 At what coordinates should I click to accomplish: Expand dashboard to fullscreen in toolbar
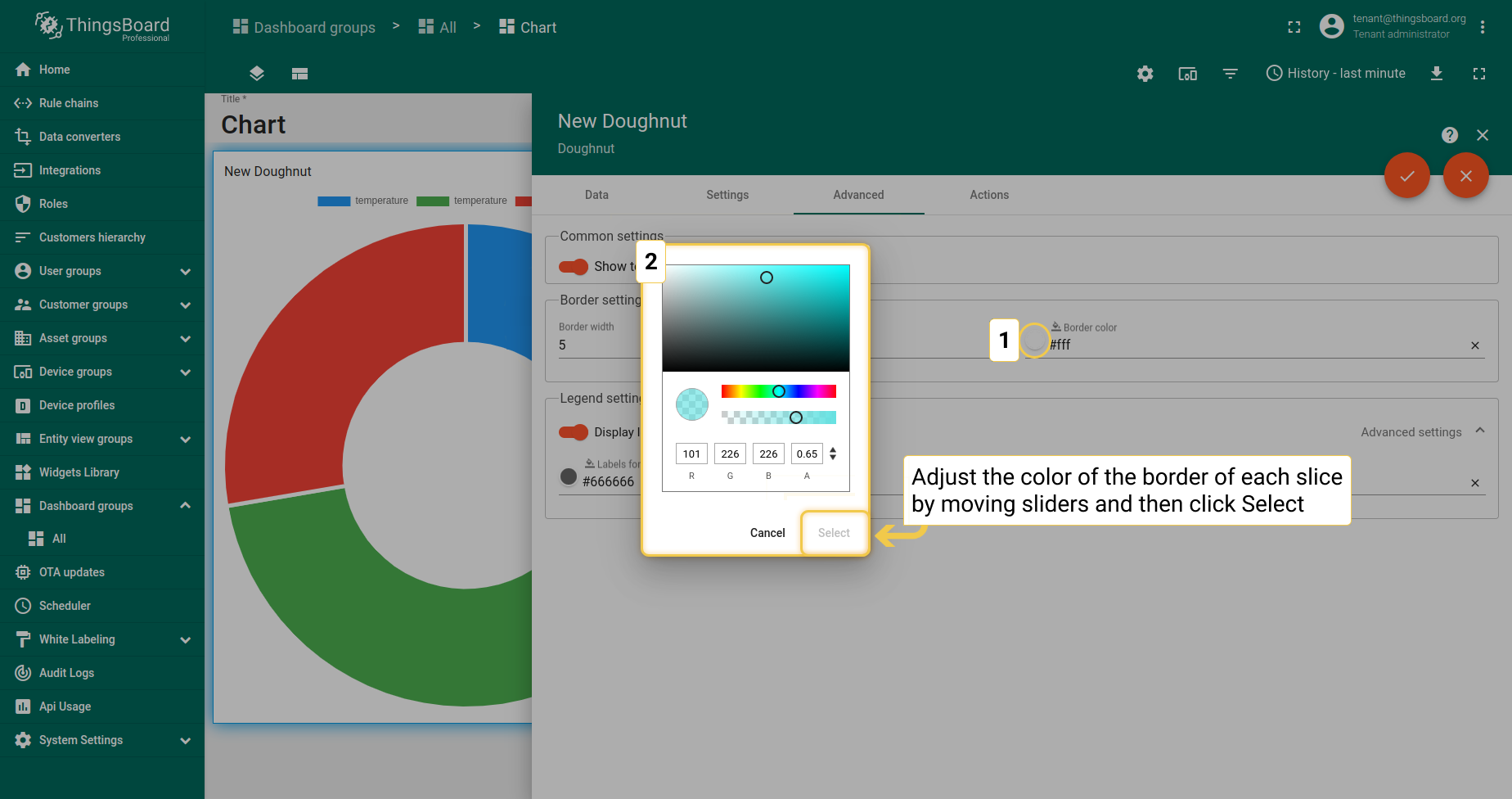(1478, 74)
